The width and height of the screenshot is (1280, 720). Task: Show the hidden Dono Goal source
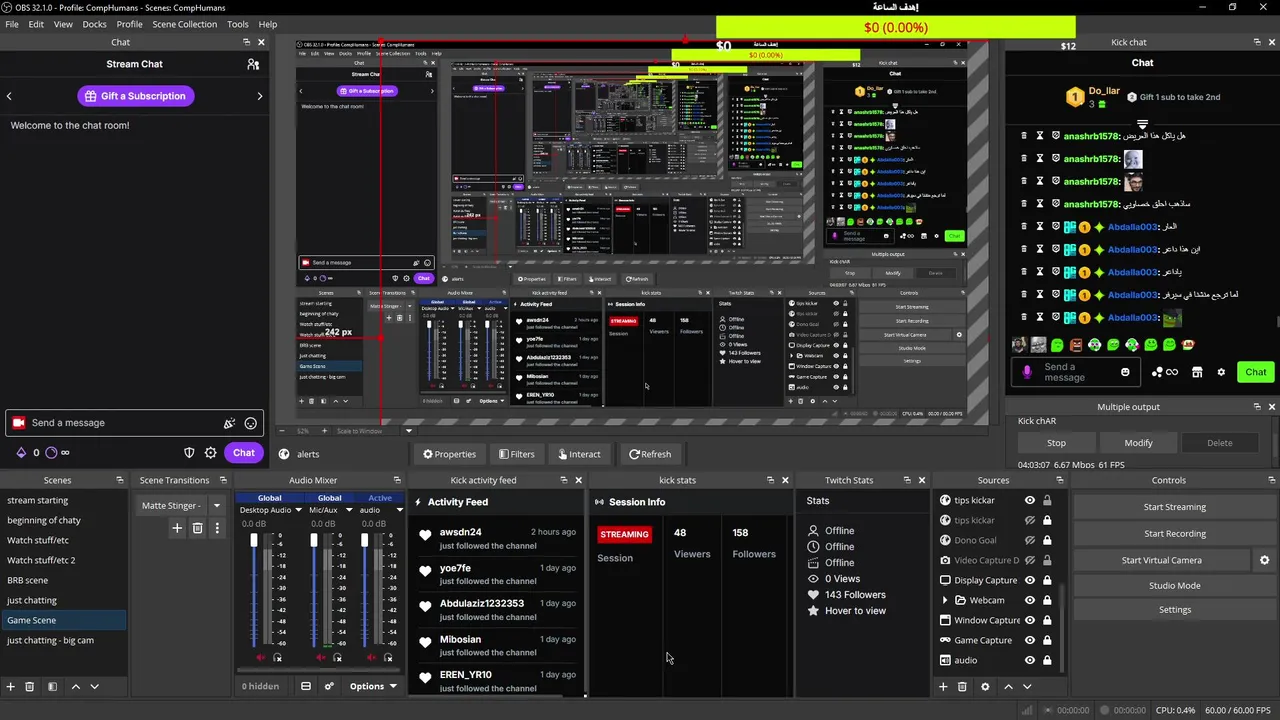1029,540
